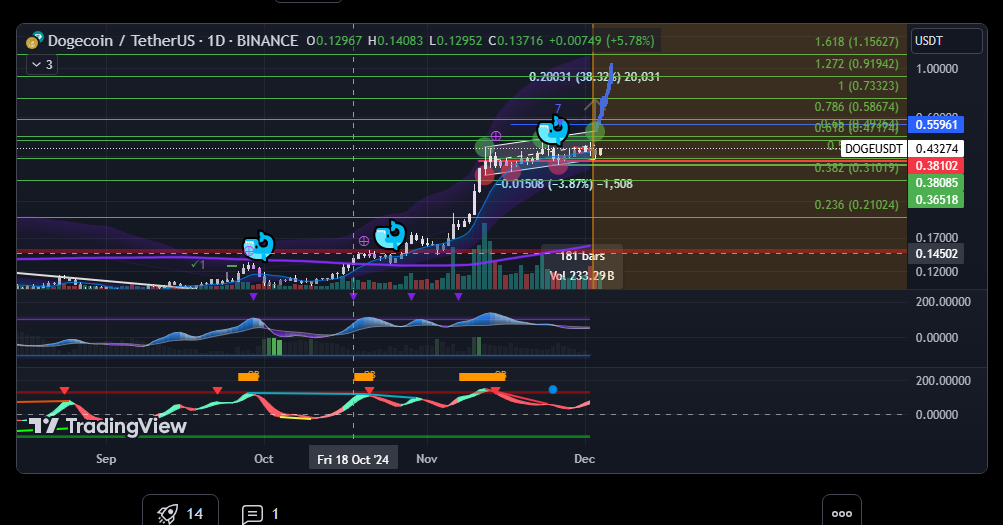Screen dimensions: 1003x525
Task: Click the blue 0.55961 price tag
Action: pyautogui.click(x=936, y=125)
